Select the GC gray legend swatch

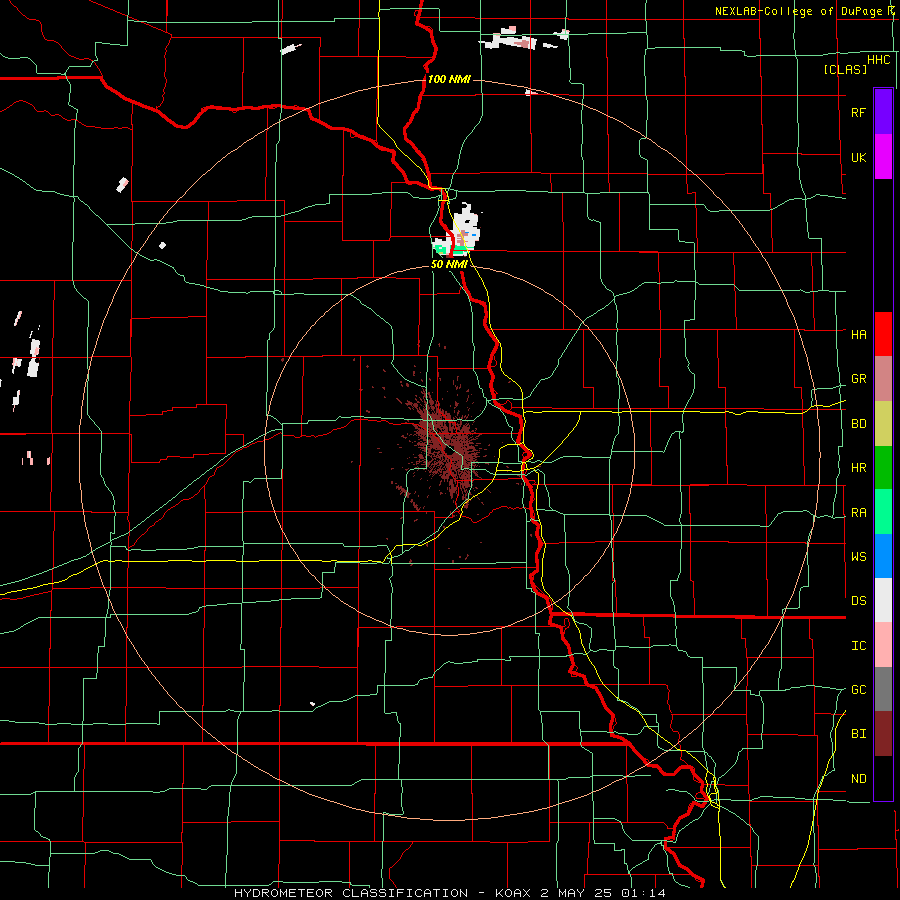pos(883,689)
